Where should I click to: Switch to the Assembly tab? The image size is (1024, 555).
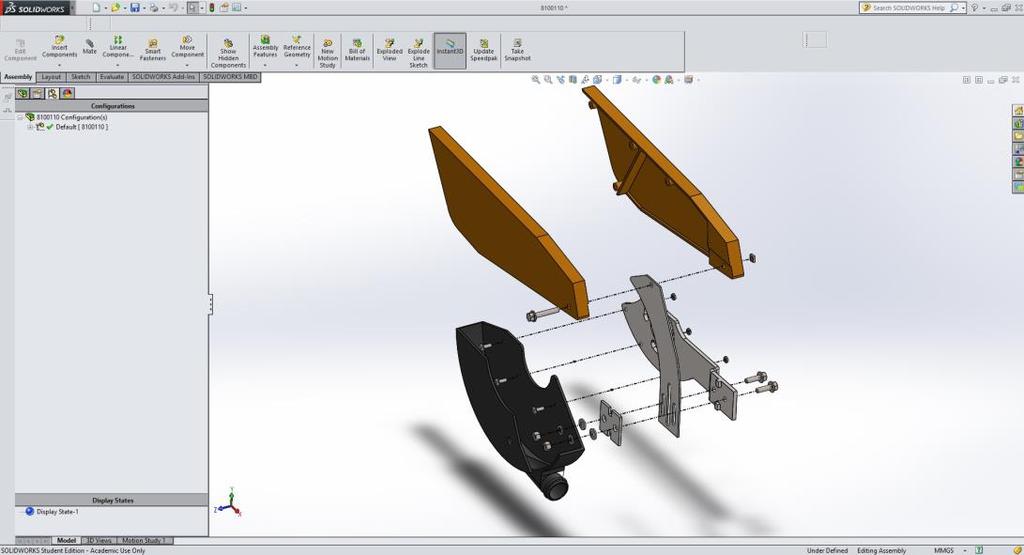(18, 77)
